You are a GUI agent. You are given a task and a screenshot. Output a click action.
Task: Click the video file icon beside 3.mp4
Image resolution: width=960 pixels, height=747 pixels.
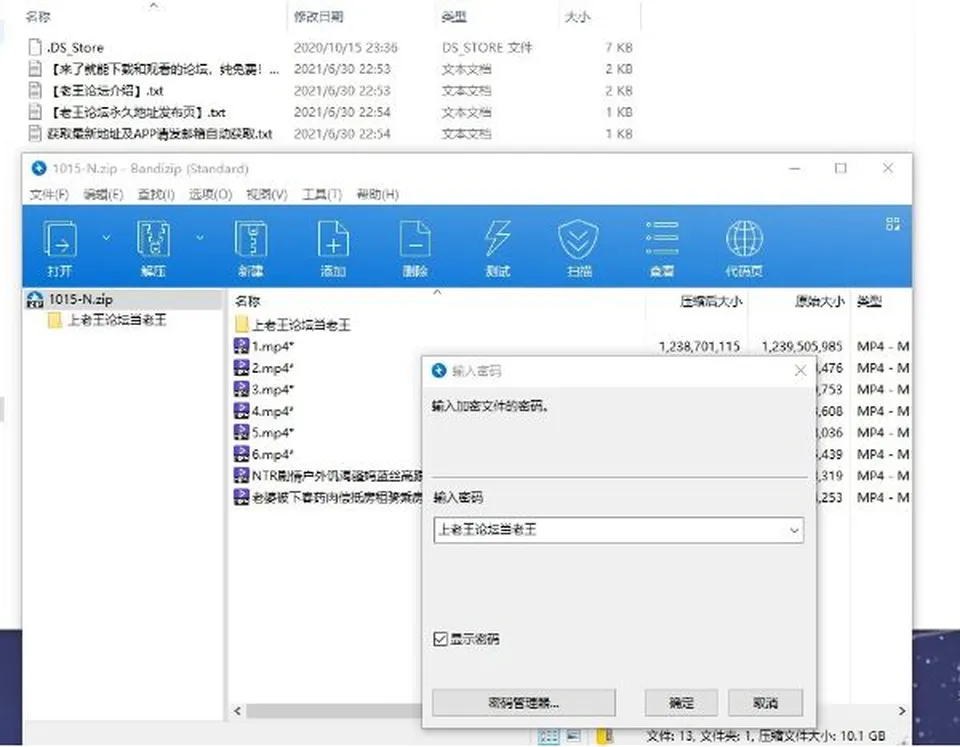pyautogui.click(x=241, y=389)
